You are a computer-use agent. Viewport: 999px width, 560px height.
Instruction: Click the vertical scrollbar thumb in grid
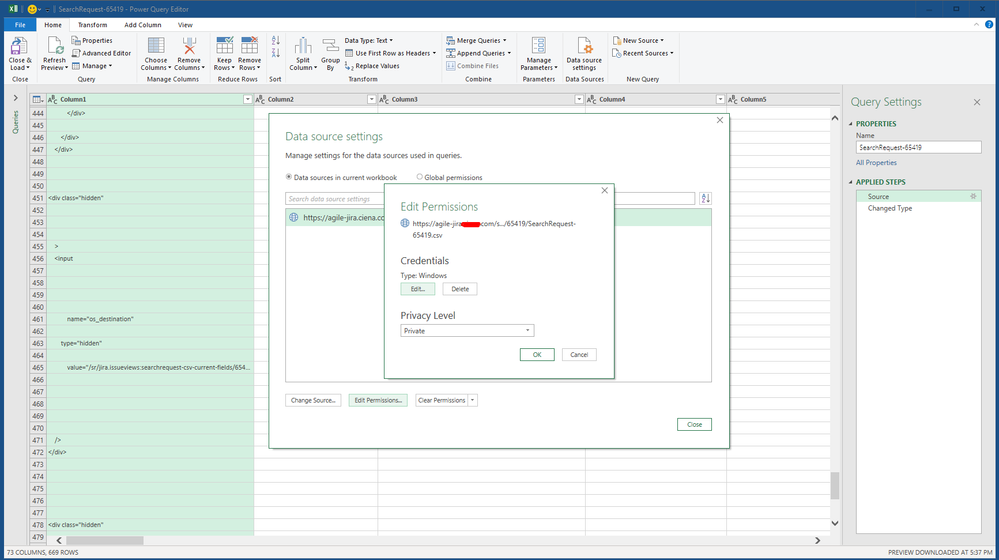[835, 485]
